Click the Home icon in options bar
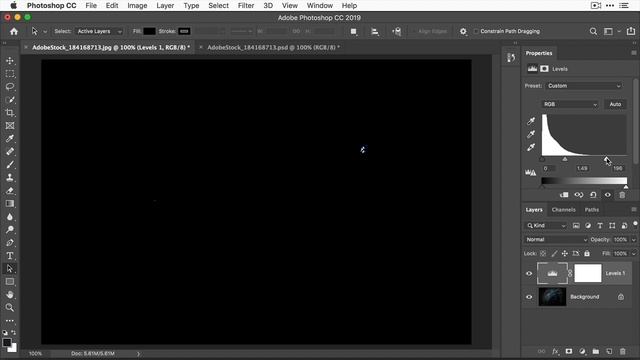This screenshot has width=640, height=360. [14, 31]
